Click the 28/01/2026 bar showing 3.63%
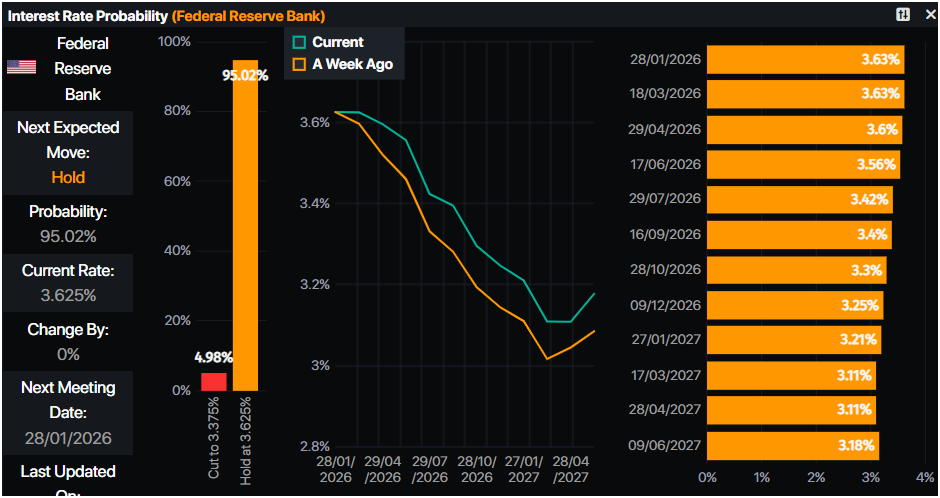 pyautogui.click(x=805, y=60)
